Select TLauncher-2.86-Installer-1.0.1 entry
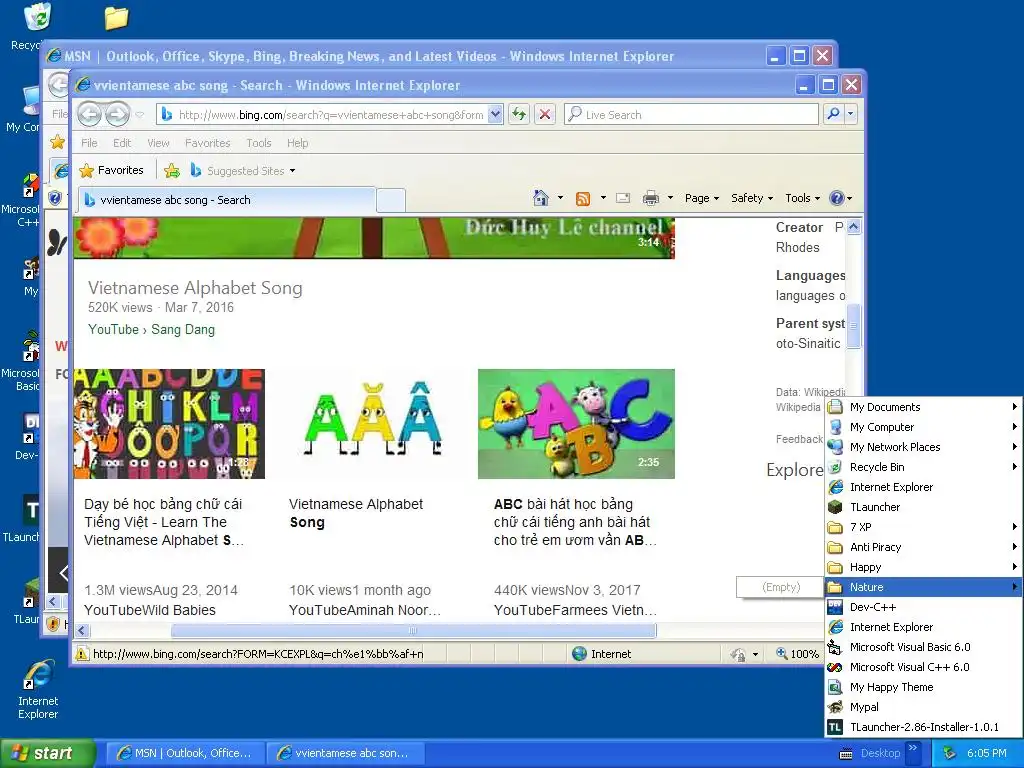 coord(923,727)
